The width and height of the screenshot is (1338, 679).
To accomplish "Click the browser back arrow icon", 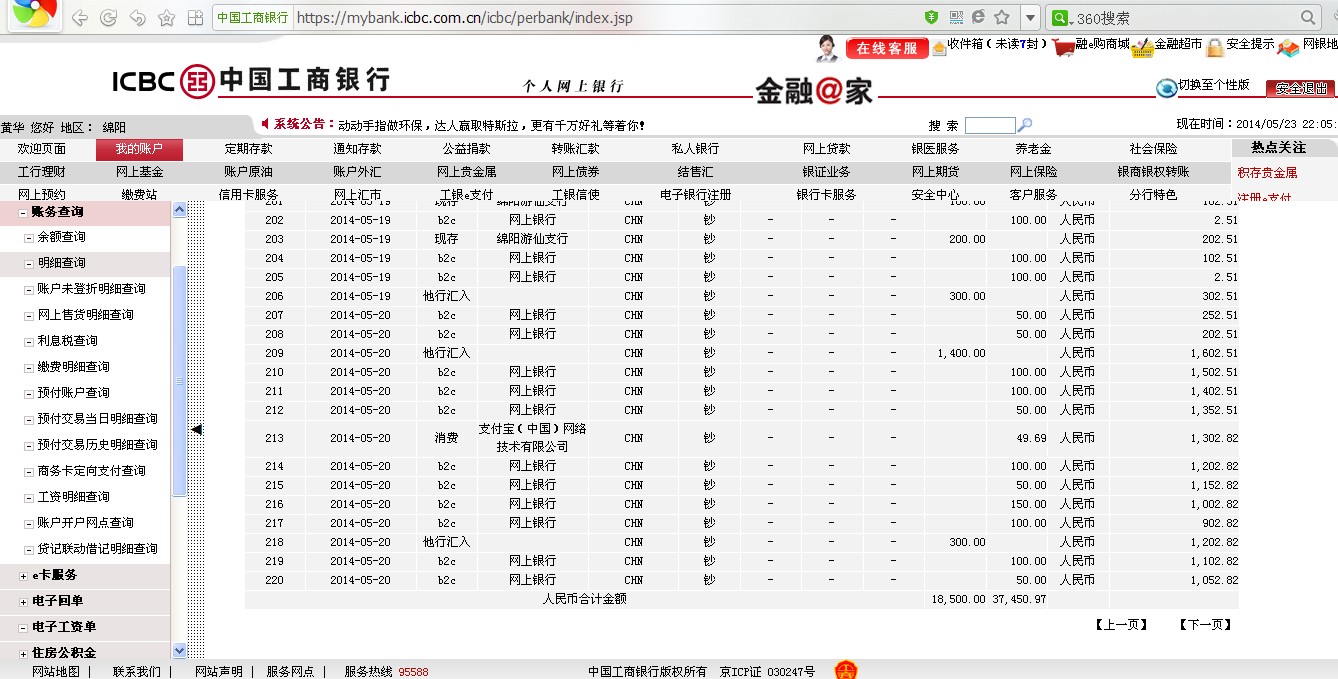I will pos(80,18).
